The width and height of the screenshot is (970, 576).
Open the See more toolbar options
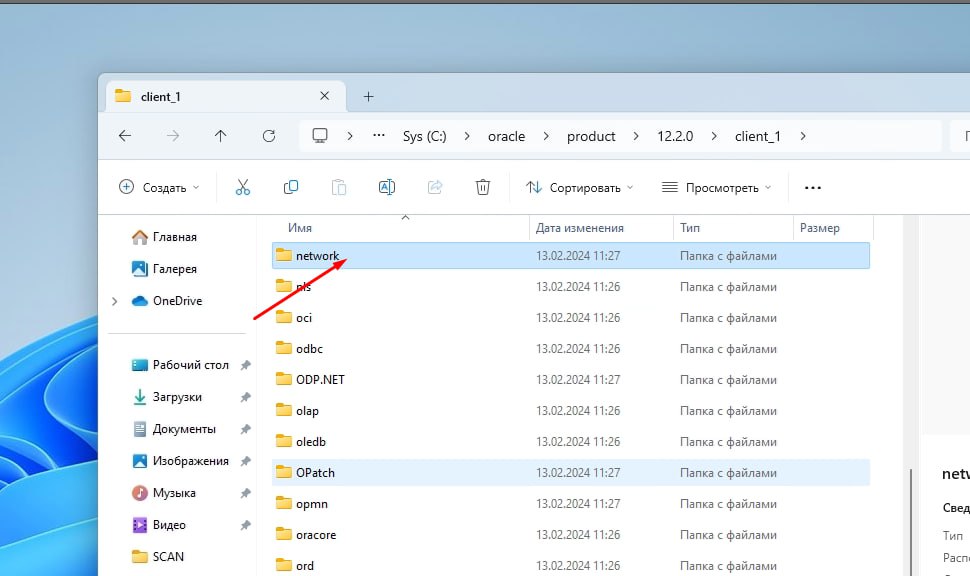point(813,187)
